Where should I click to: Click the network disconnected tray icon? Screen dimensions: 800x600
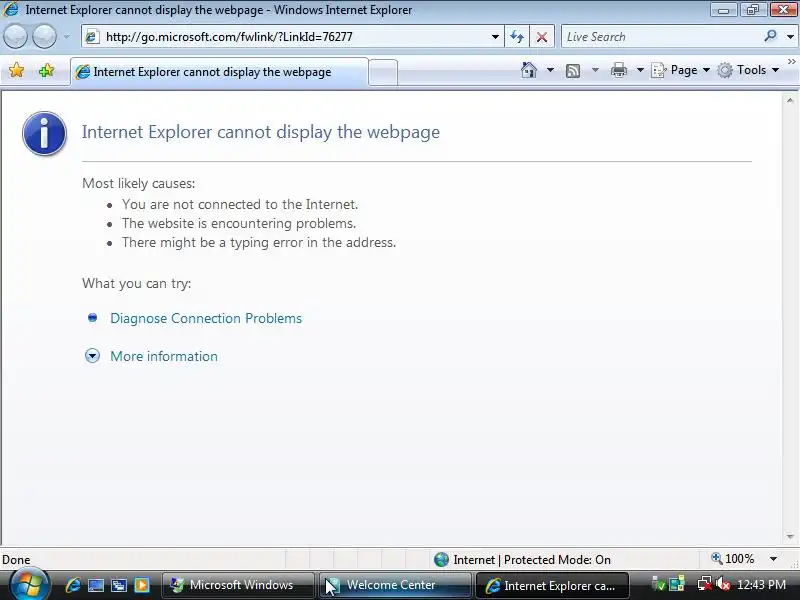[705, 583]
